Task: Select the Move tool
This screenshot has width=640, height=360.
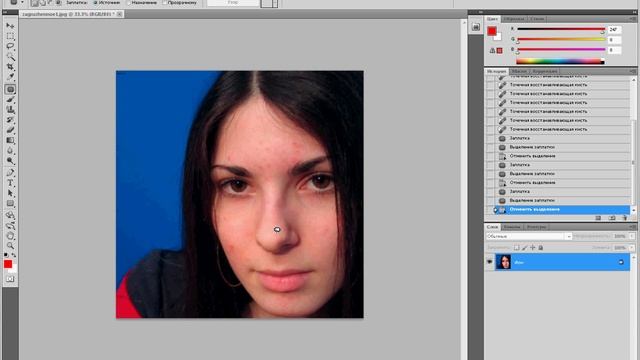Action: [10, 26]
